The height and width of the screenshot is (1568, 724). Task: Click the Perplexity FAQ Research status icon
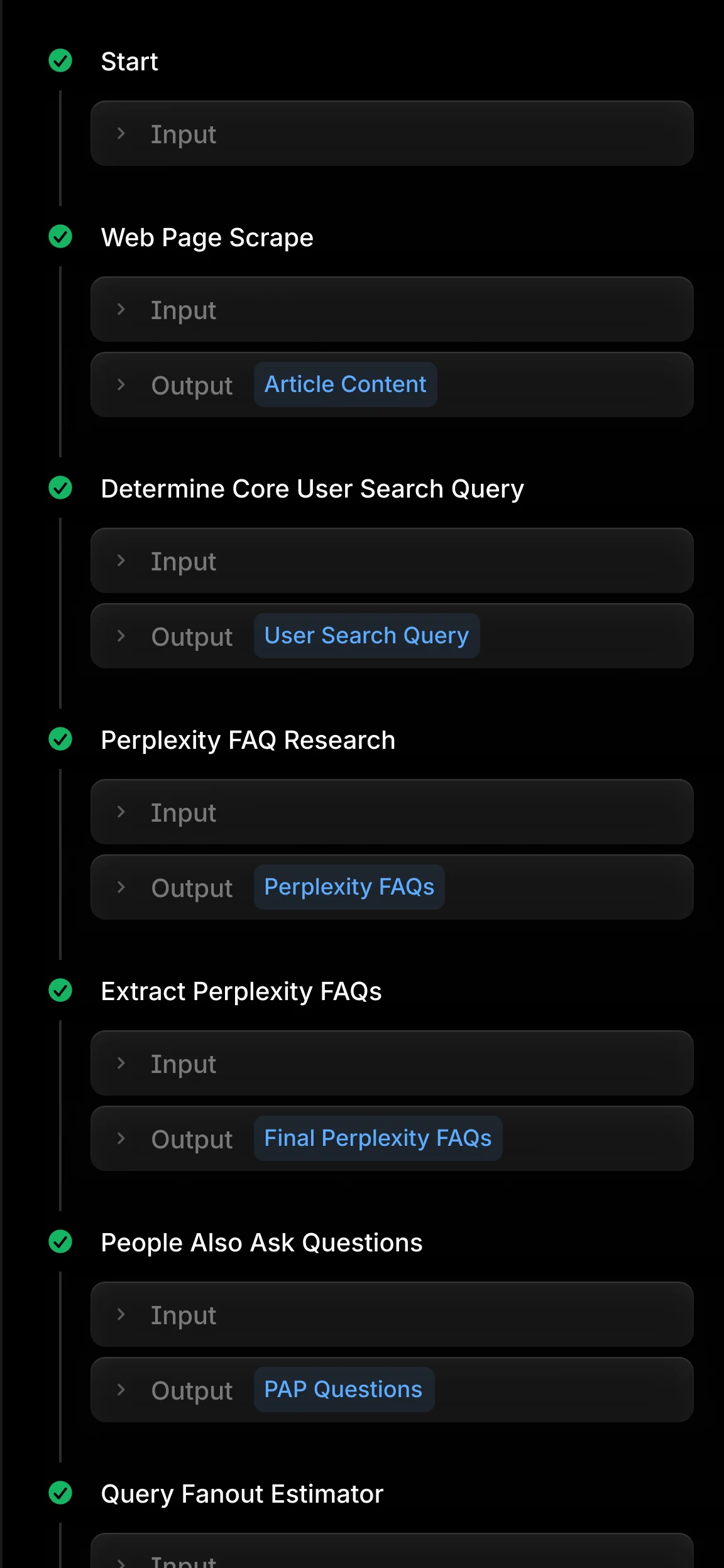(x=60, y=740)
